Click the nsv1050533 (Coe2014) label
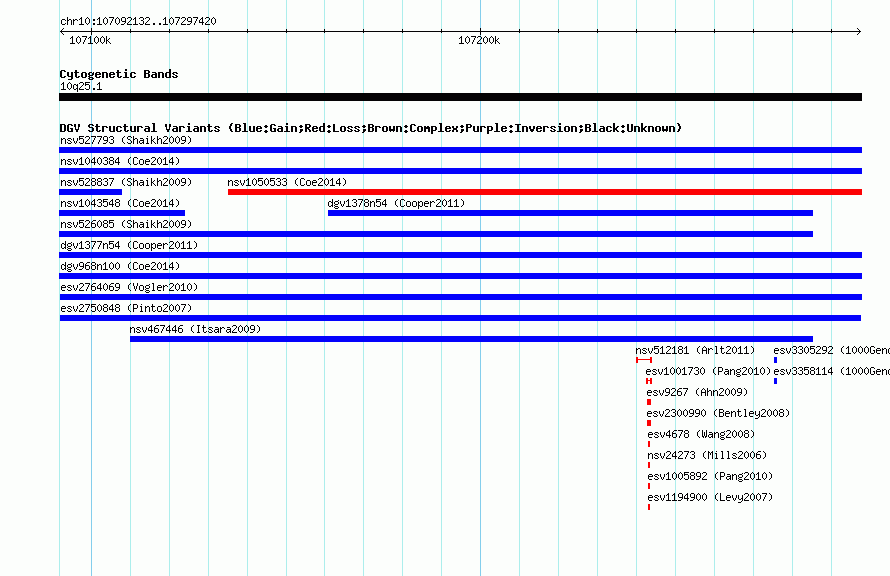 coord(287,182)
